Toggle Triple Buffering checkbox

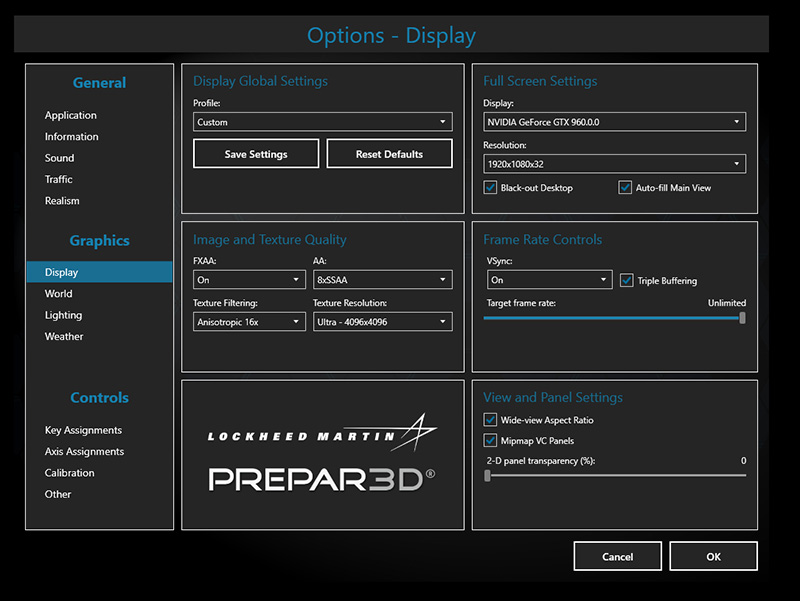tap(627, 281)
